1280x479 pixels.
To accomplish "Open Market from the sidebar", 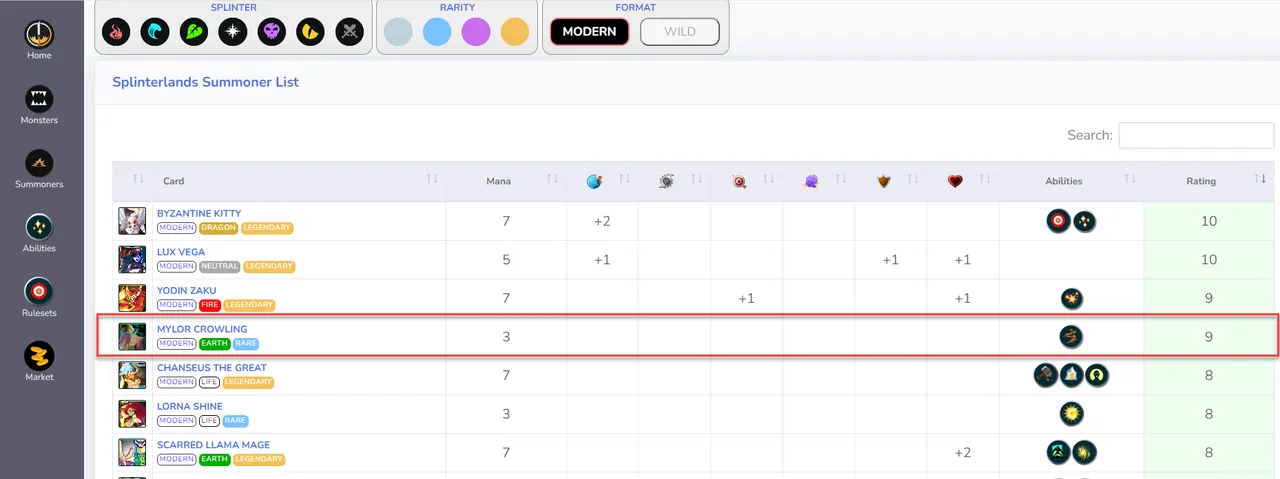I will coord(39,362).
